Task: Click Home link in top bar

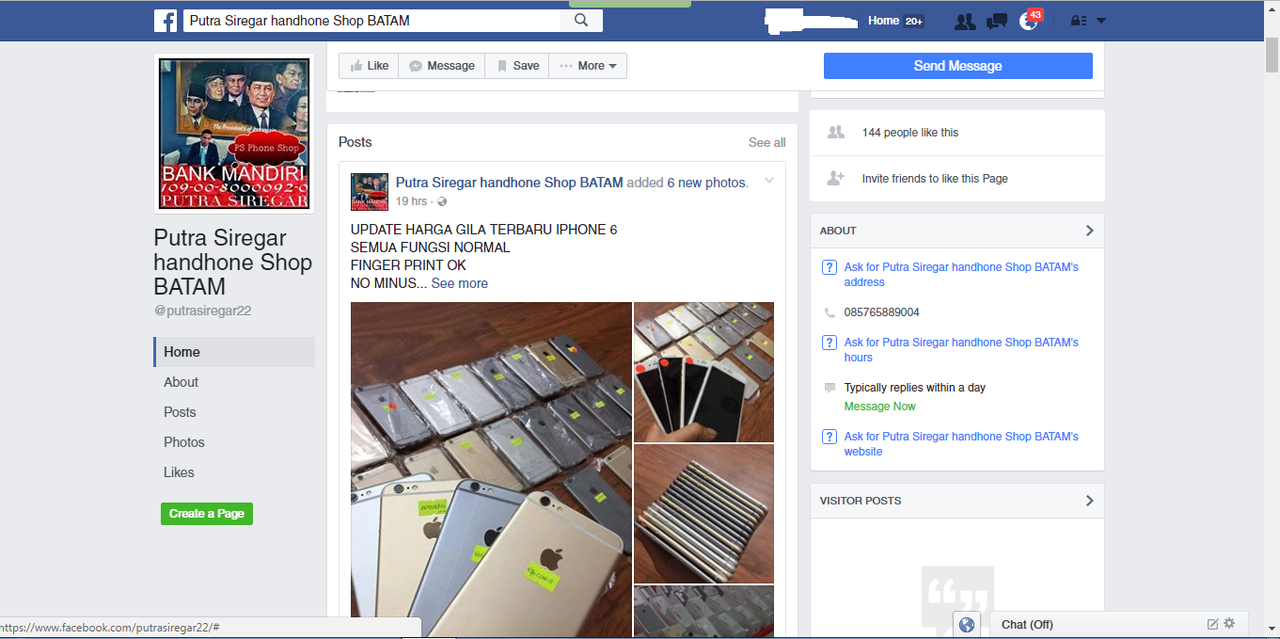Action: pos(883,21)
